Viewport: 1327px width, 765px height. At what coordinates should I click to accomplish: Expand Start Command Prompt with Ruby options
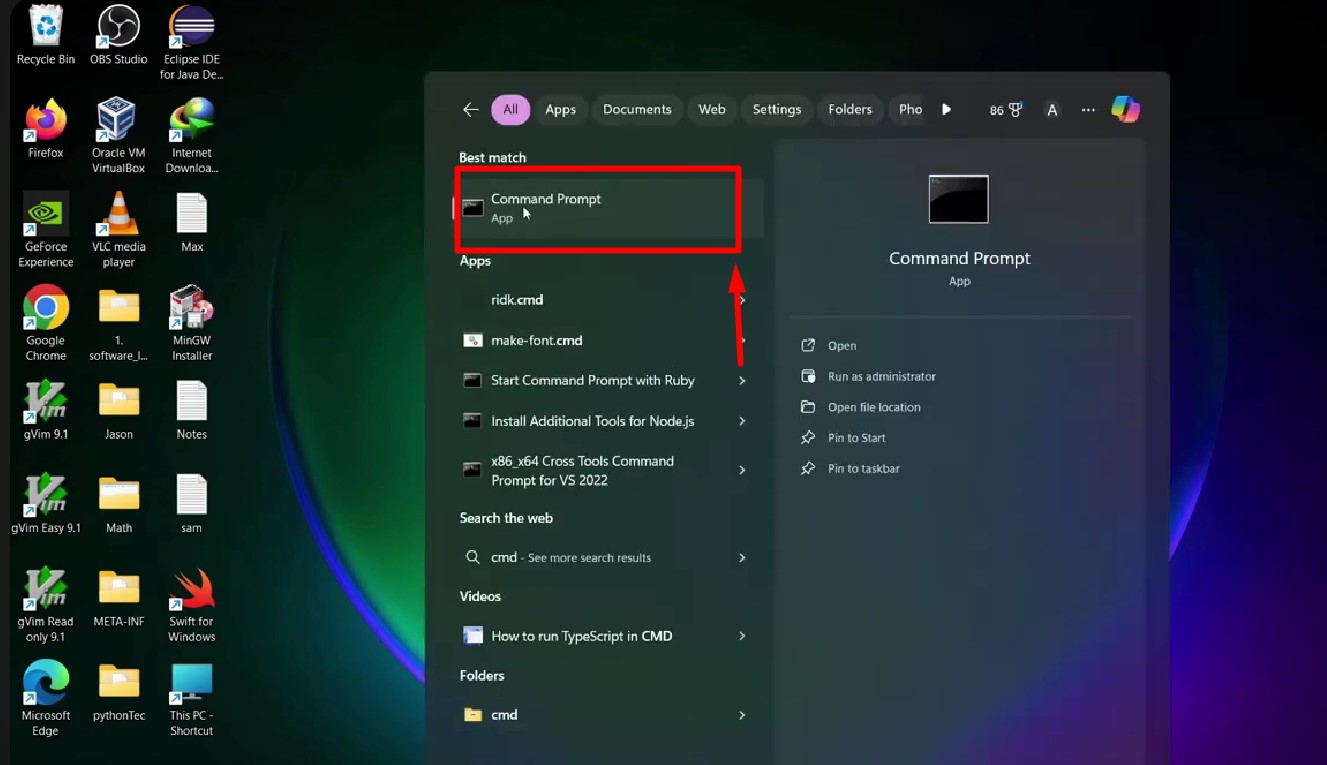pyautogui.click(x=742, y=381)
